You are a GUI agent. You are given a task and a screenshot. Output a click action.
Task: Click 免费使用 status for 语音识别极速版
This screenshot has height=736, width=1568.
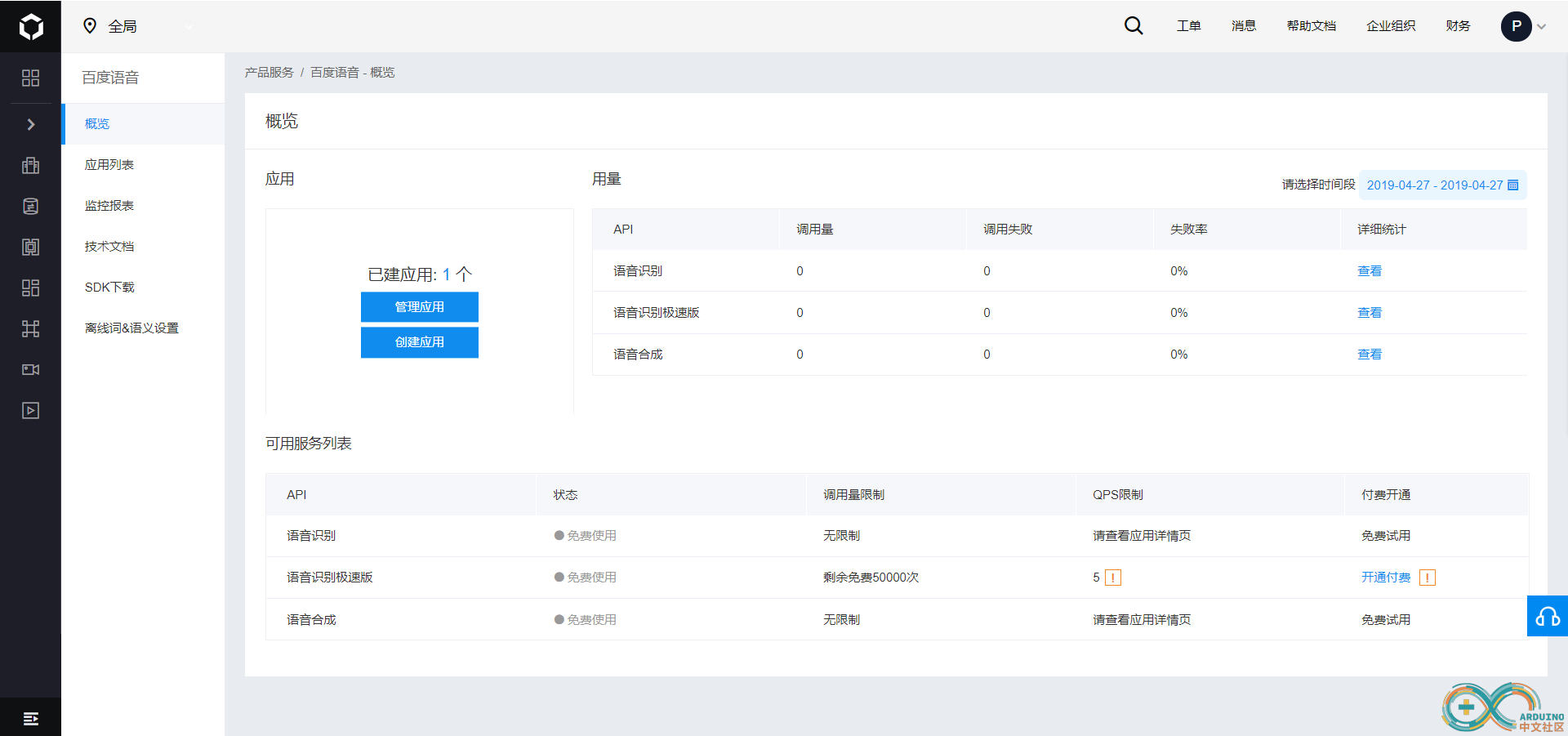(586, 577)
